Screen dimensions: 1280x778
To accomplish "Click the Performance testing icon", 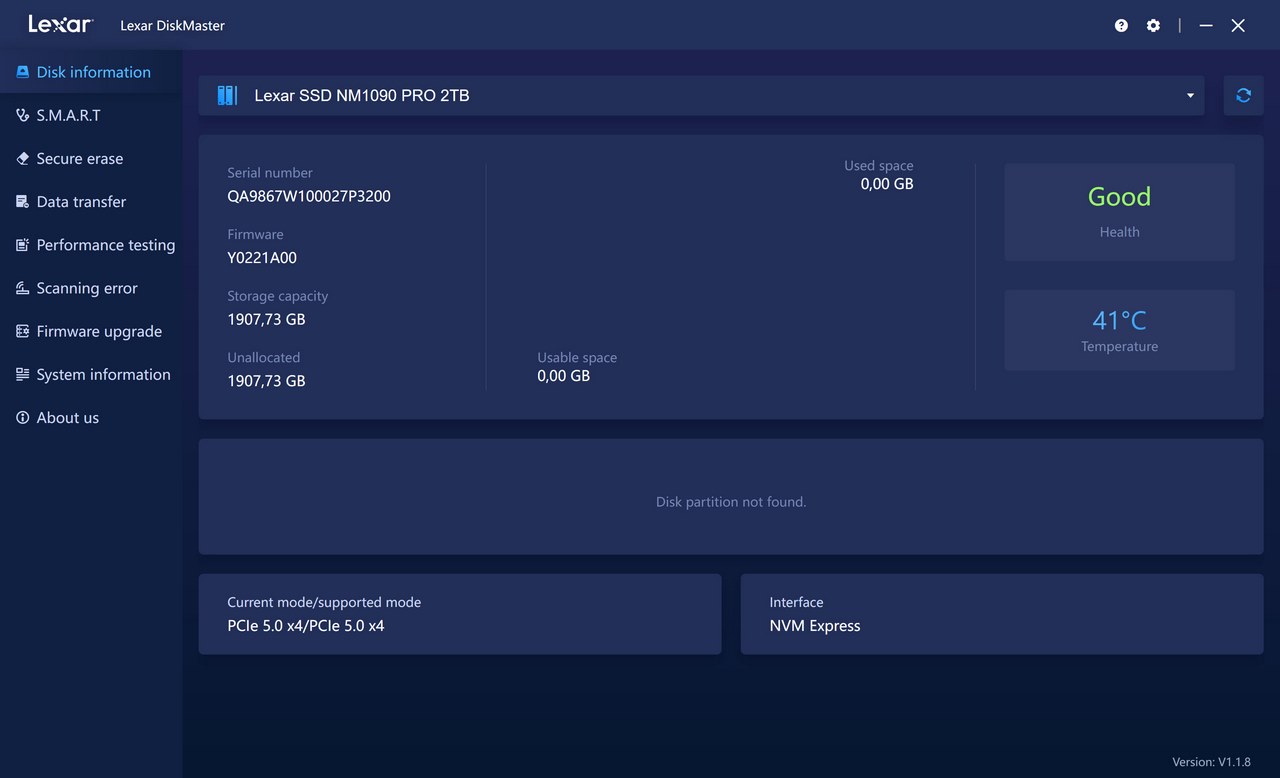I will (x=22, y=245).
